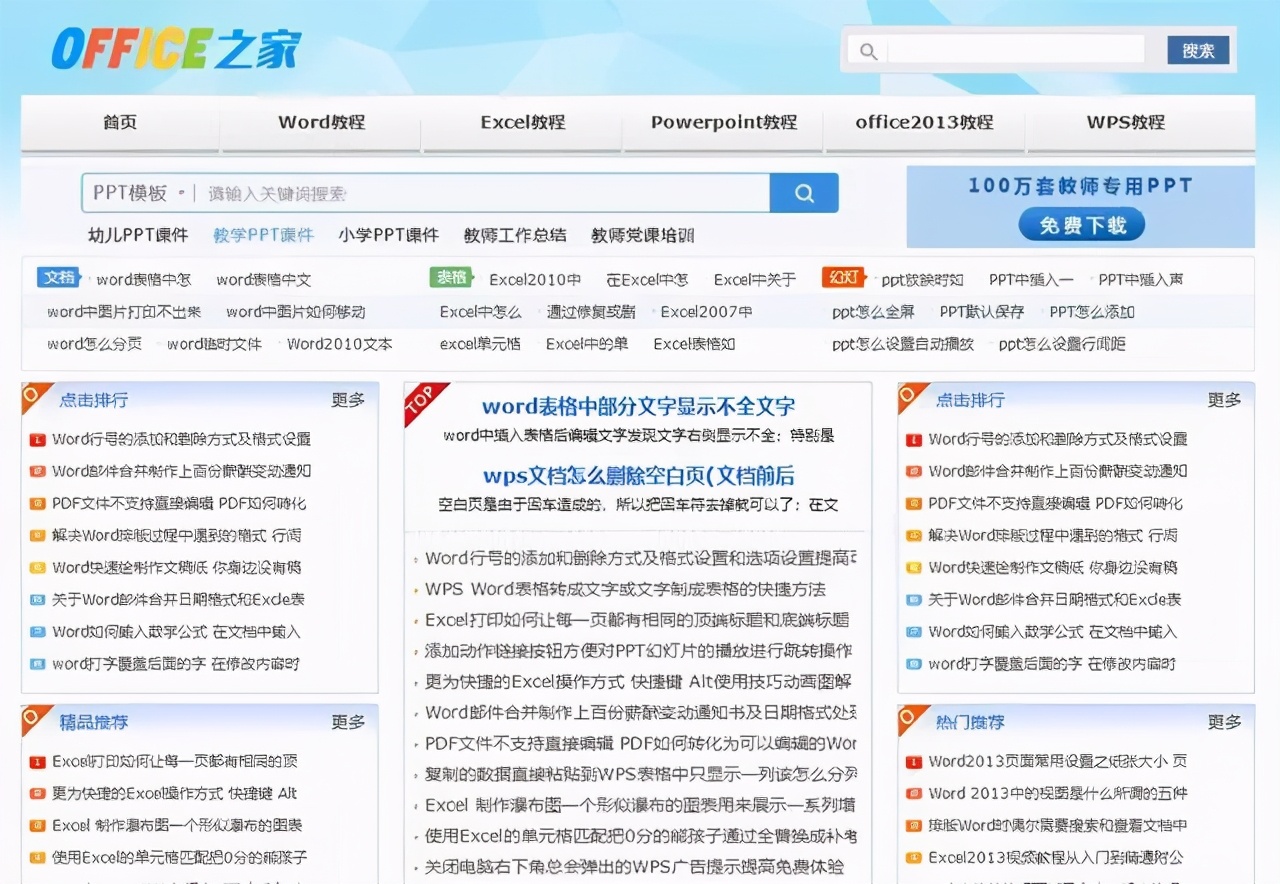Open the 幼儿PPT课件 keyword link
The image size is (1280, 884).
pyautogui.click(x=139, y=235)
